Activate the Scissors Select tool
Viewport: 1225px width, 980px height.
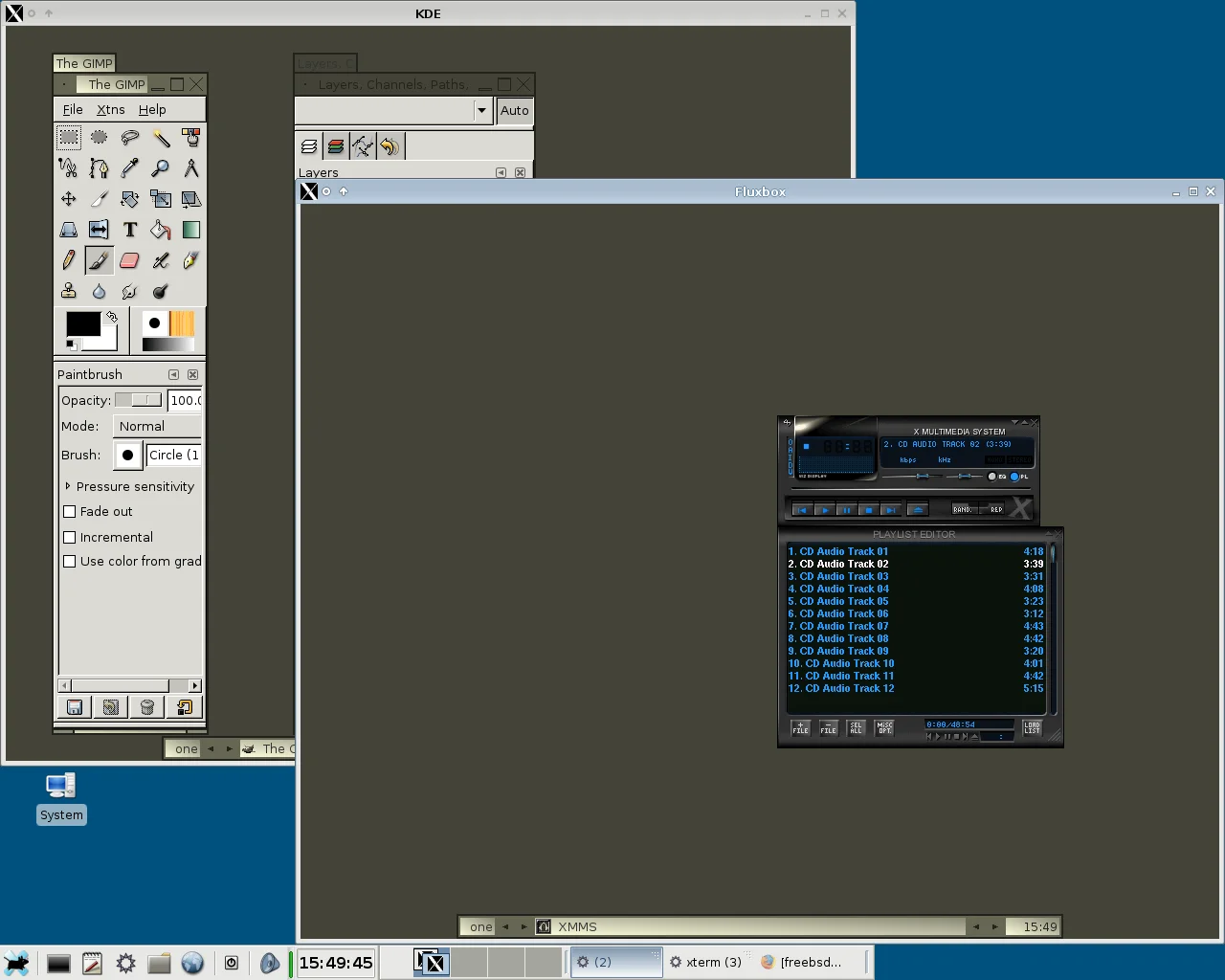tap(69, 168)
